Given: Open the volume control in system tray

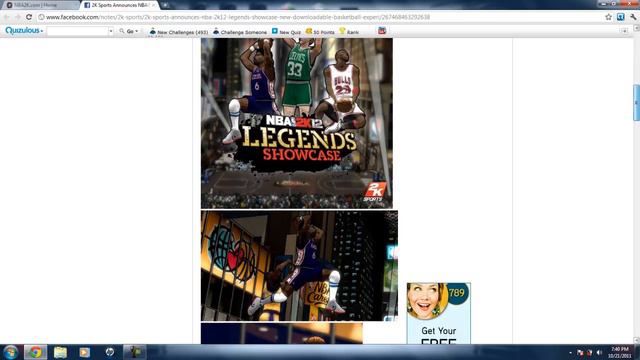Looking at the screenshot, I should click(599, 353).
